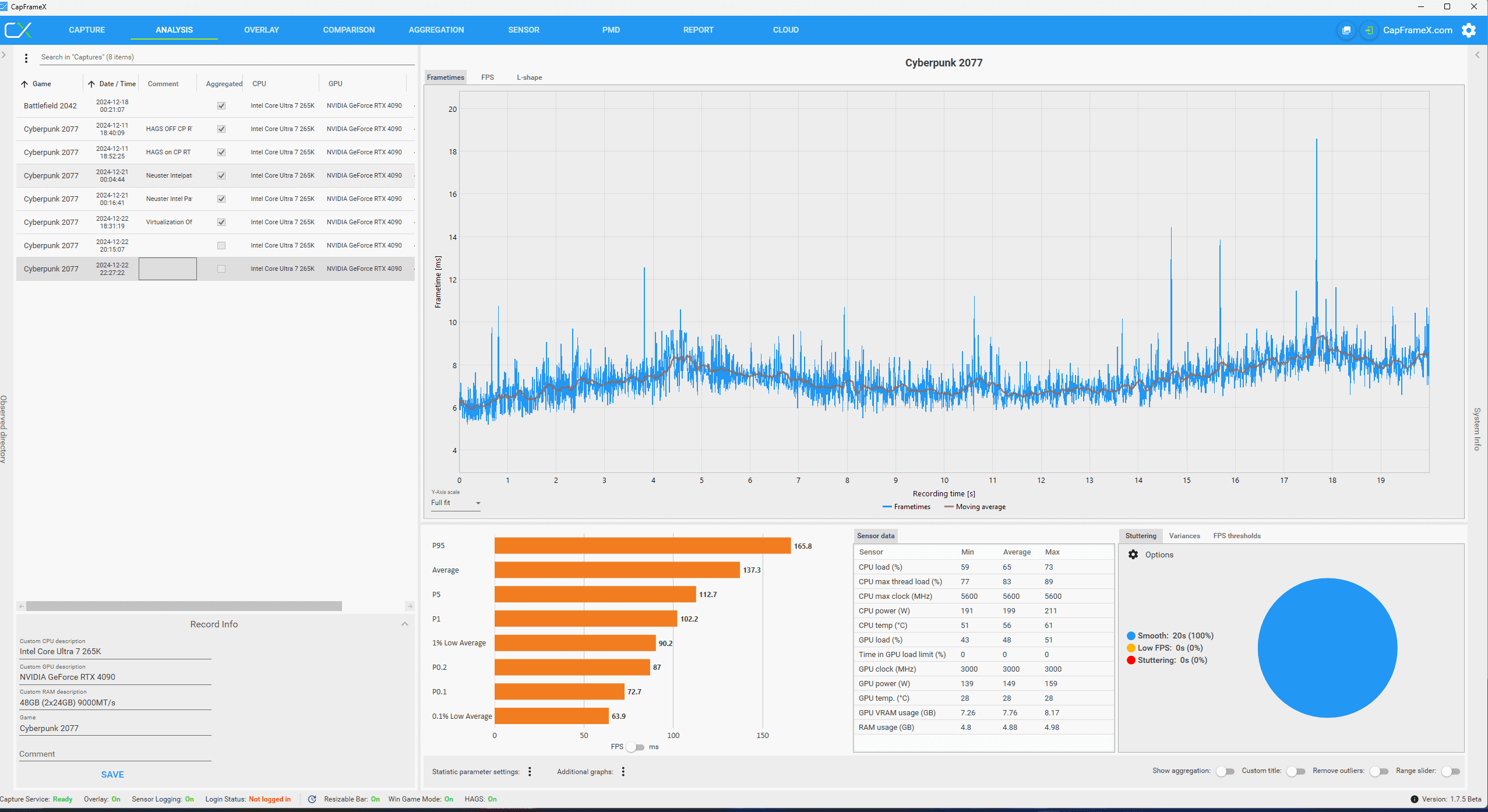
Task: Enable the Range slider switch
Action: [1451, 771]
